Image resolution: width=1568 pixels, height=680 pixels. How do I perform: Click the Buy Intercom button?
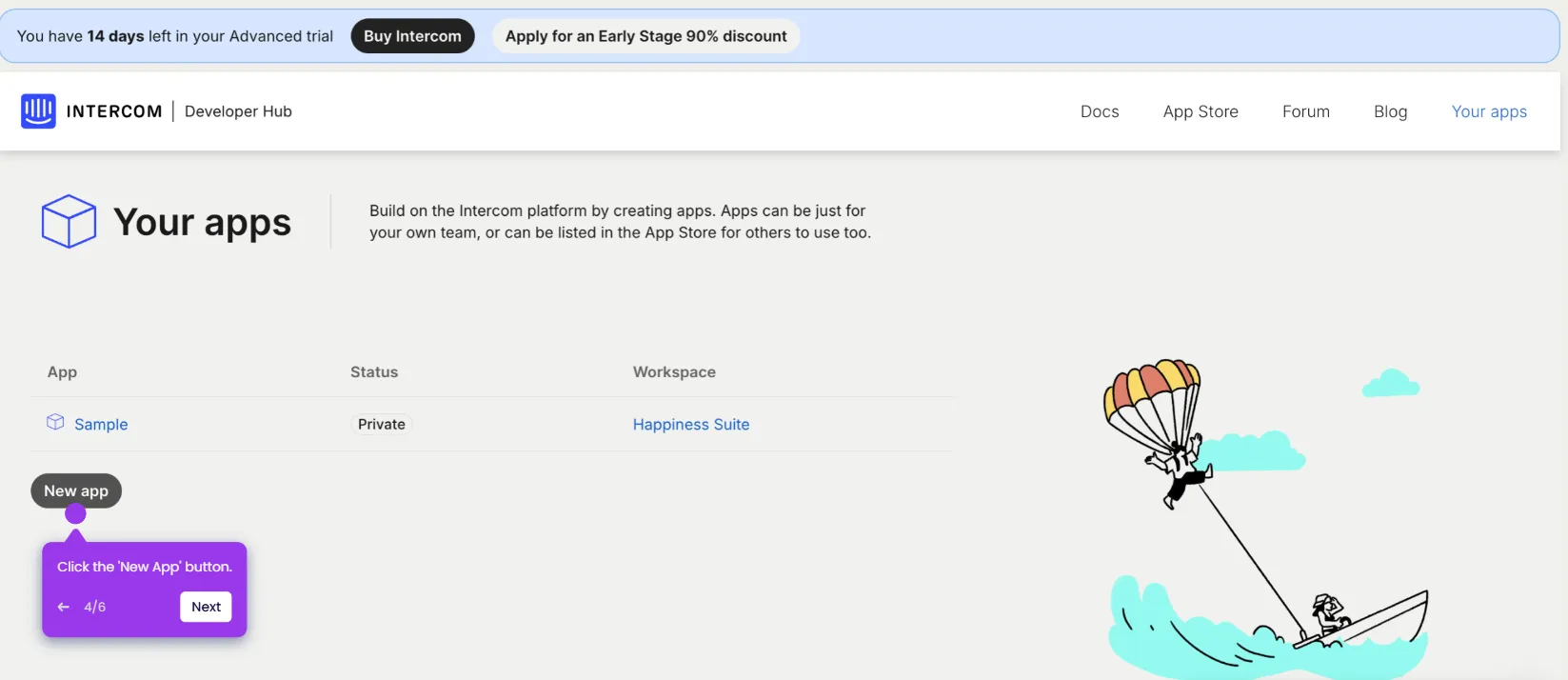pyautogui.click(x=412, y=36)
